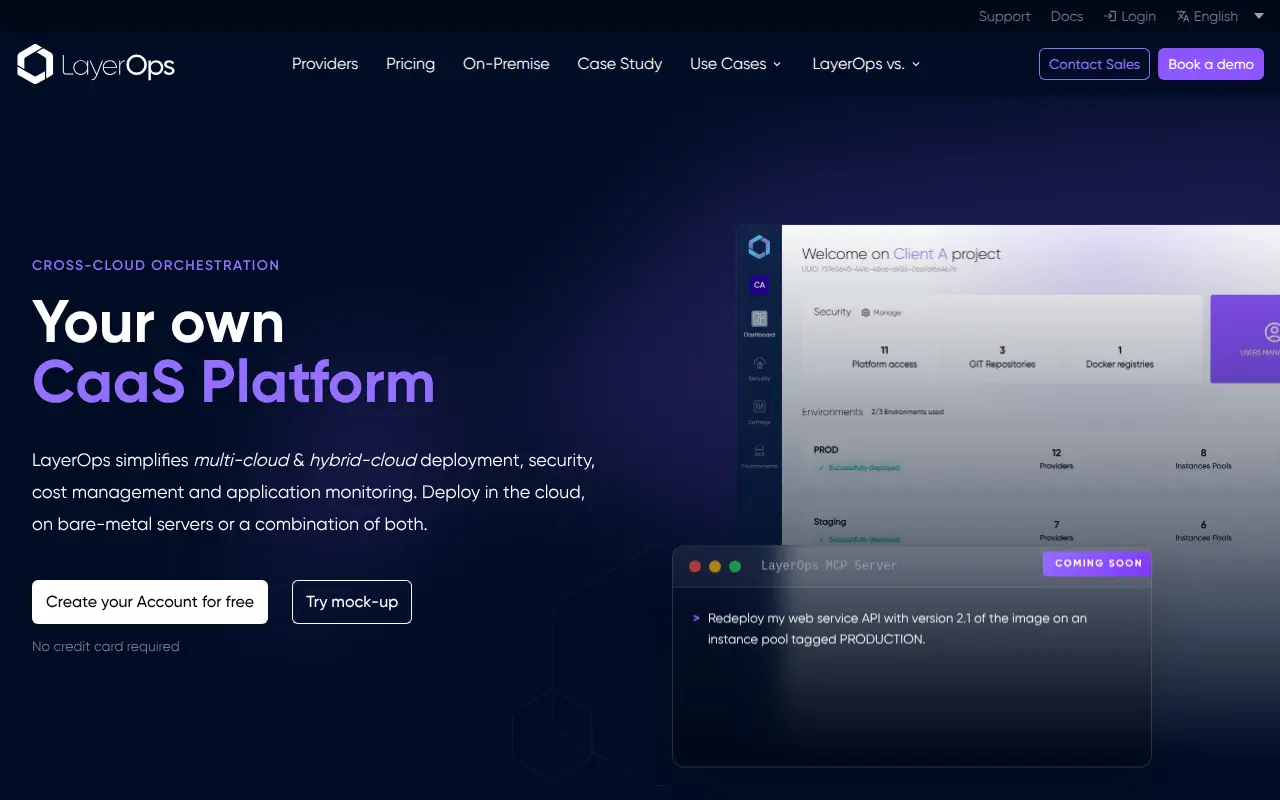Click the "multi-cloud" italic text in description
The height and width of the screenshot is (800, 1280).
coord(241,460)
